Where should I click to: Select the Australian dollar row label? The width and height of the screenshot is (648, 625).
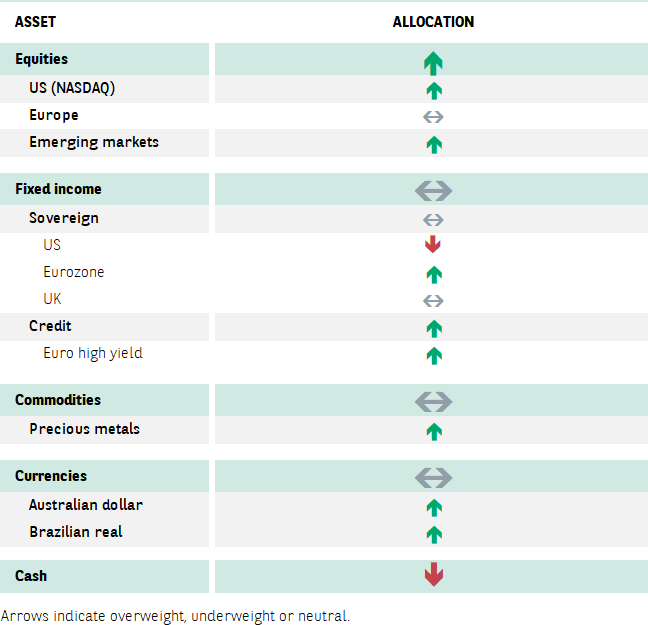tap(86, 505)
